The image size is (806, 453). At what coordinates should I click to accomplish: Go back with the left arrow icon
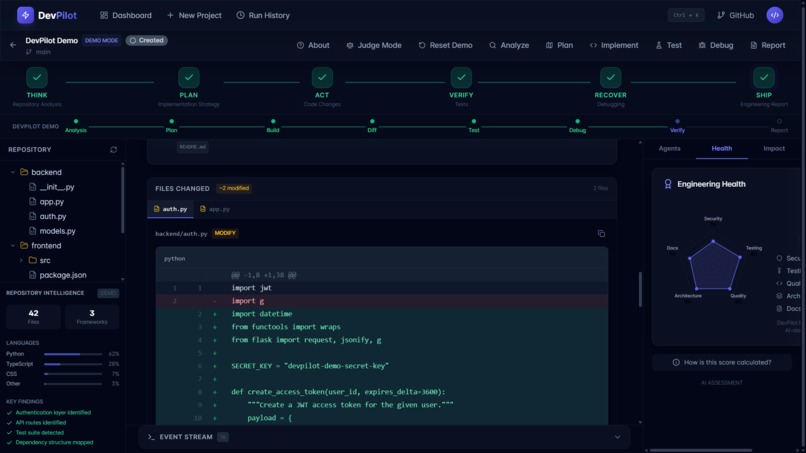(x=13, y=45)
